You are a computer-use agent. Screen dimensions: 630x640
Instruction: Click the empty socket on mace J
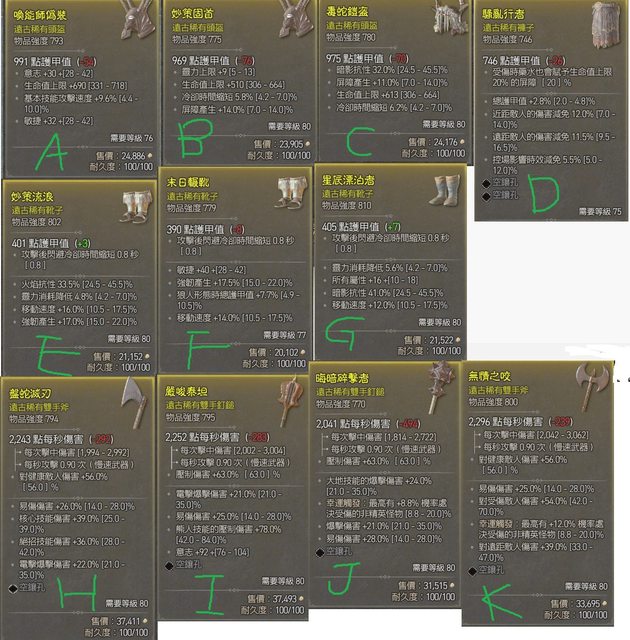click(320, 553)
